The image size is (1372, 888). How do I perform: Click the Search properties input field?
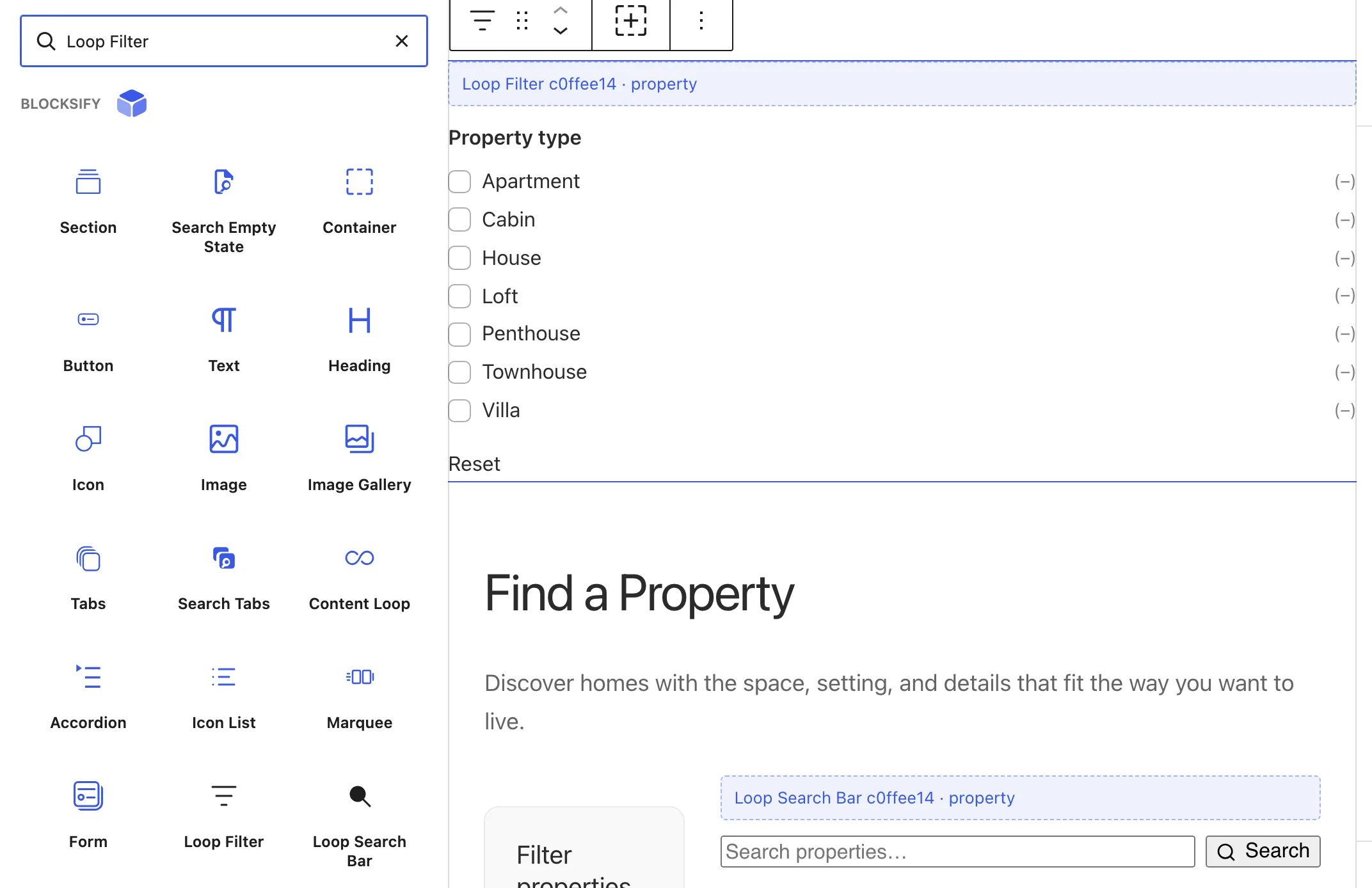(958, 852)
